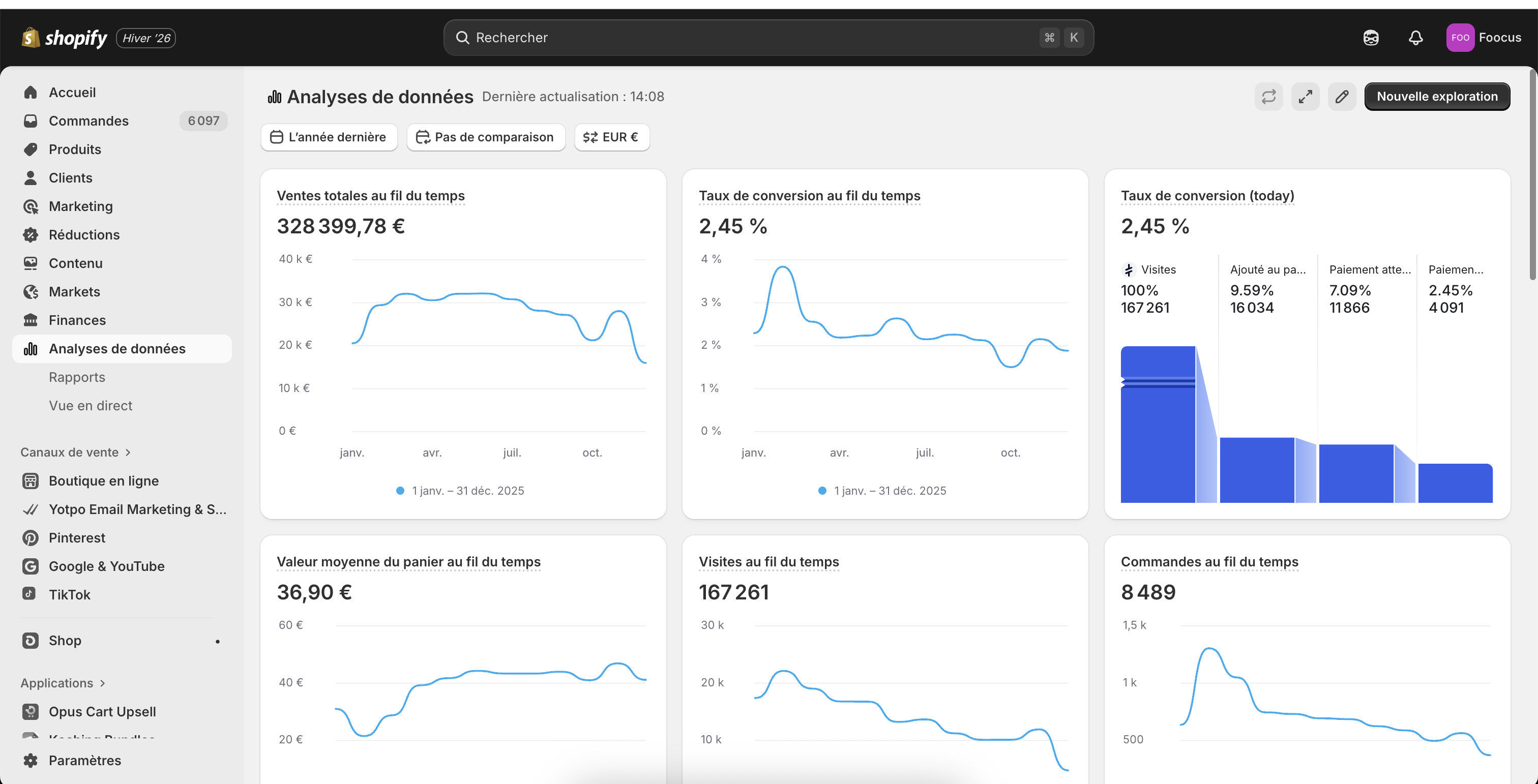The height and width of the screenshot is (784, 1538).
Task: Open the Pas de comparaison dropdown
Action: 485,137
